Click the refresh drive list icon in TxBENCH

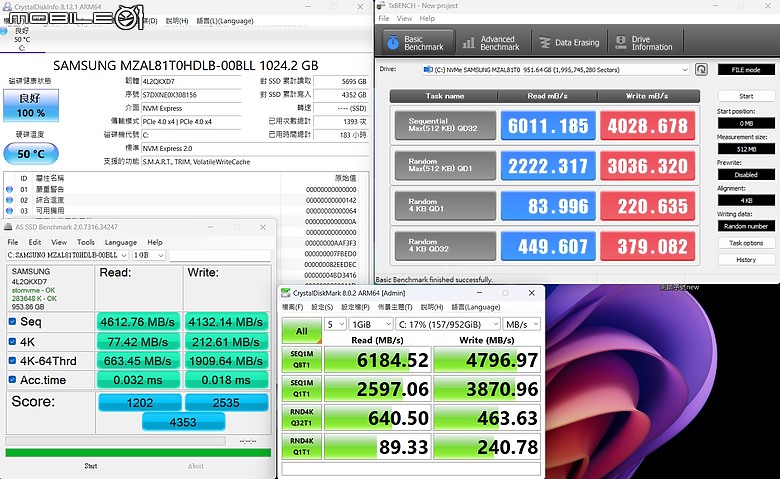(x=701, y=69)
